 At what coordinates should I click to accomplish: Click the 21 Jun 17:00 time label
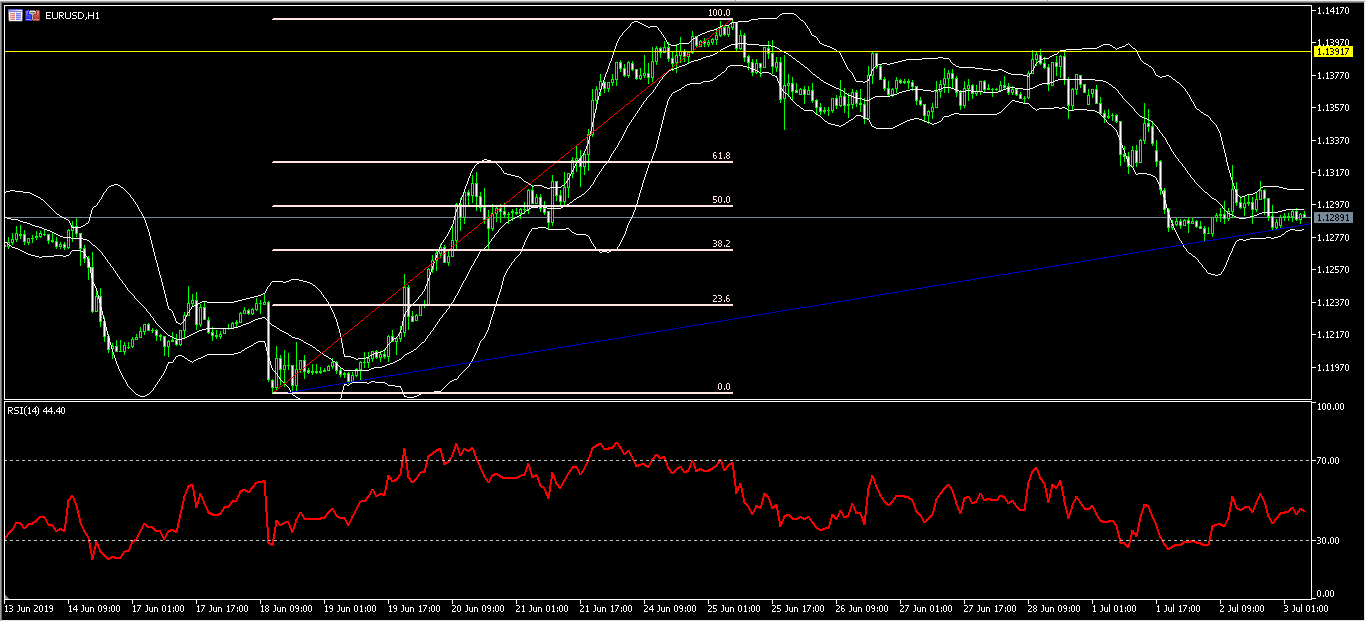point(606,608)
